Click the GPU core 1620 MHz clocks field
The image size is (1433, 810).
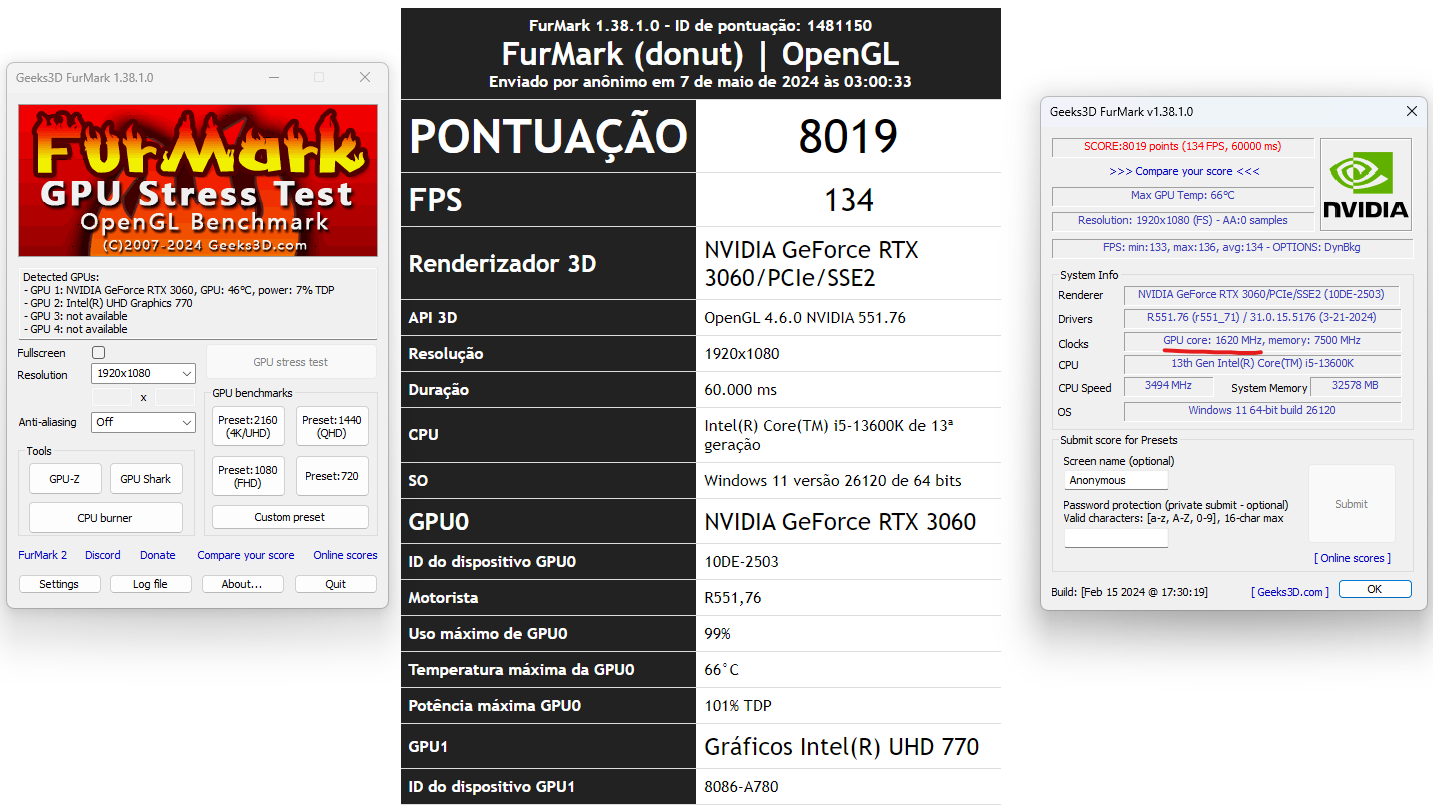pyautogui.click(x=1261, y=341)
